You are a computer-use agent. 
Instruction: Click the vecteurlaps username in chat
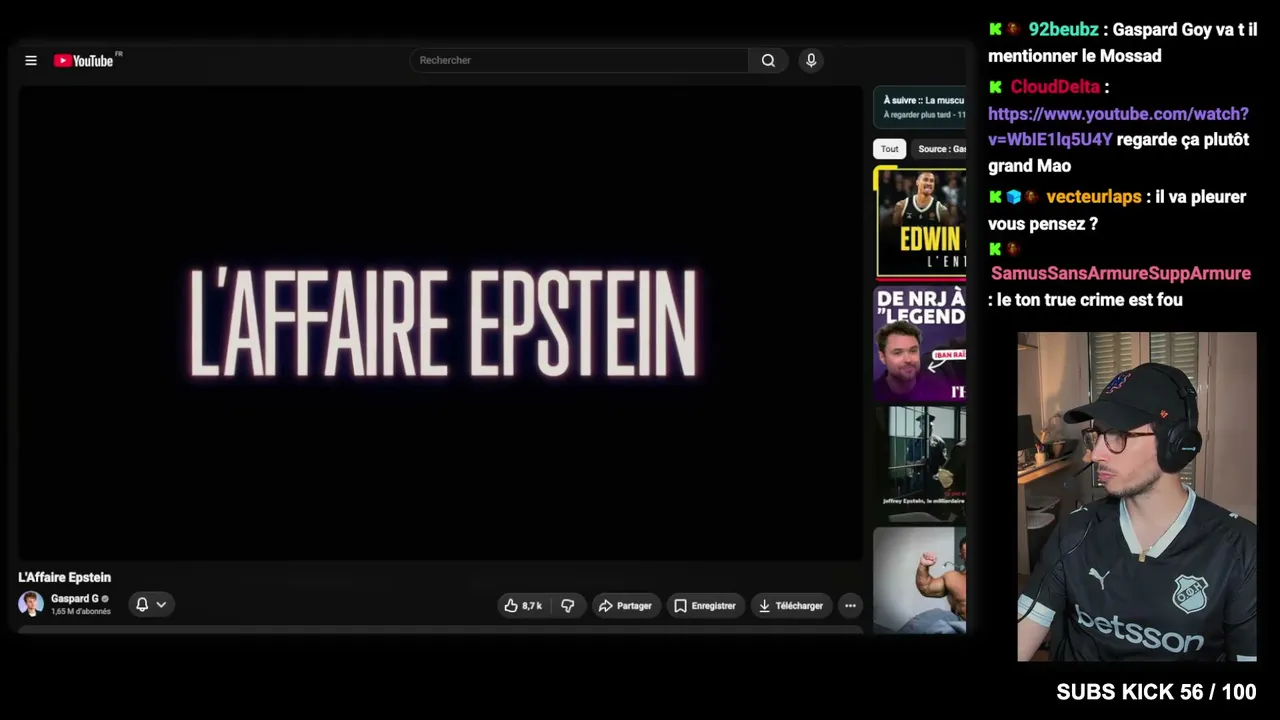click(x=1093, y=197)
